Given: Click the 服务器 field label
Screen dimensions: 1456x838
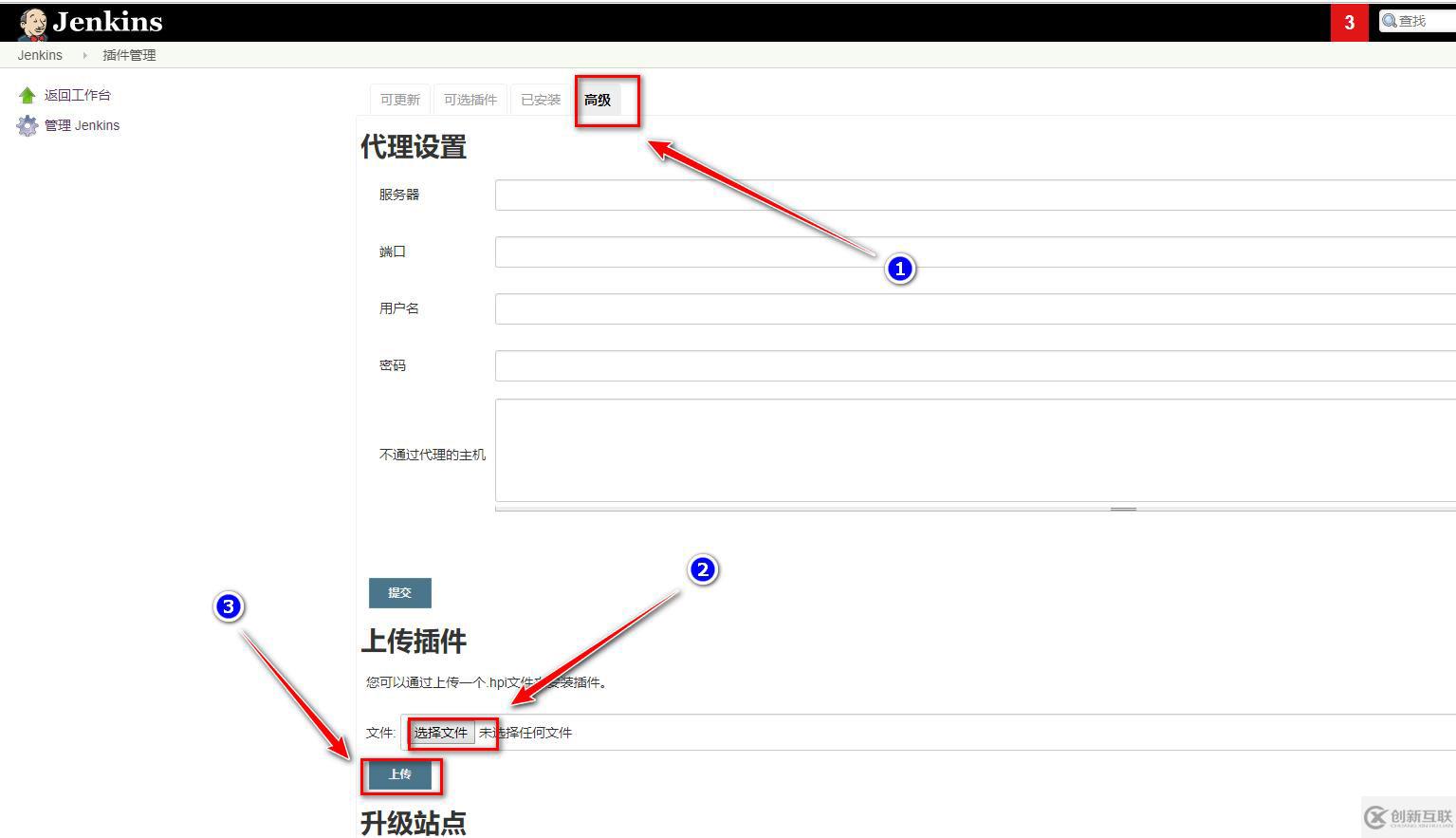Looking at the screenshot, I should (x=399, y=195).
